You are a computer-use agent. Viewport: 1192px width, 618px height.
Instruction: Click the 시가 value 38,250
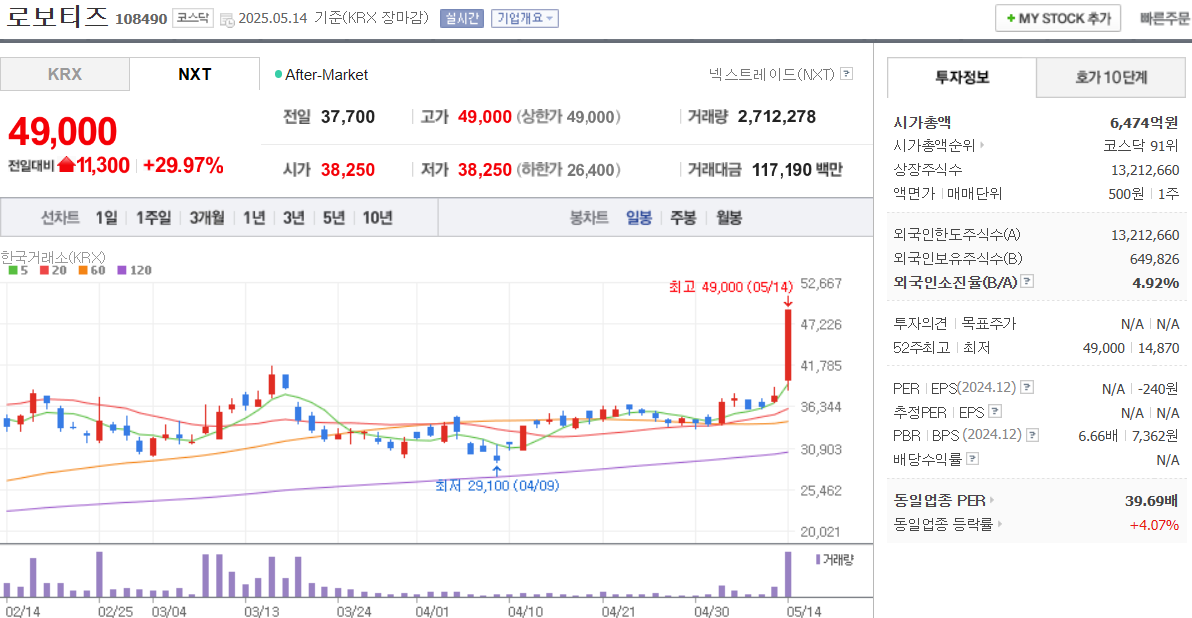347,170
